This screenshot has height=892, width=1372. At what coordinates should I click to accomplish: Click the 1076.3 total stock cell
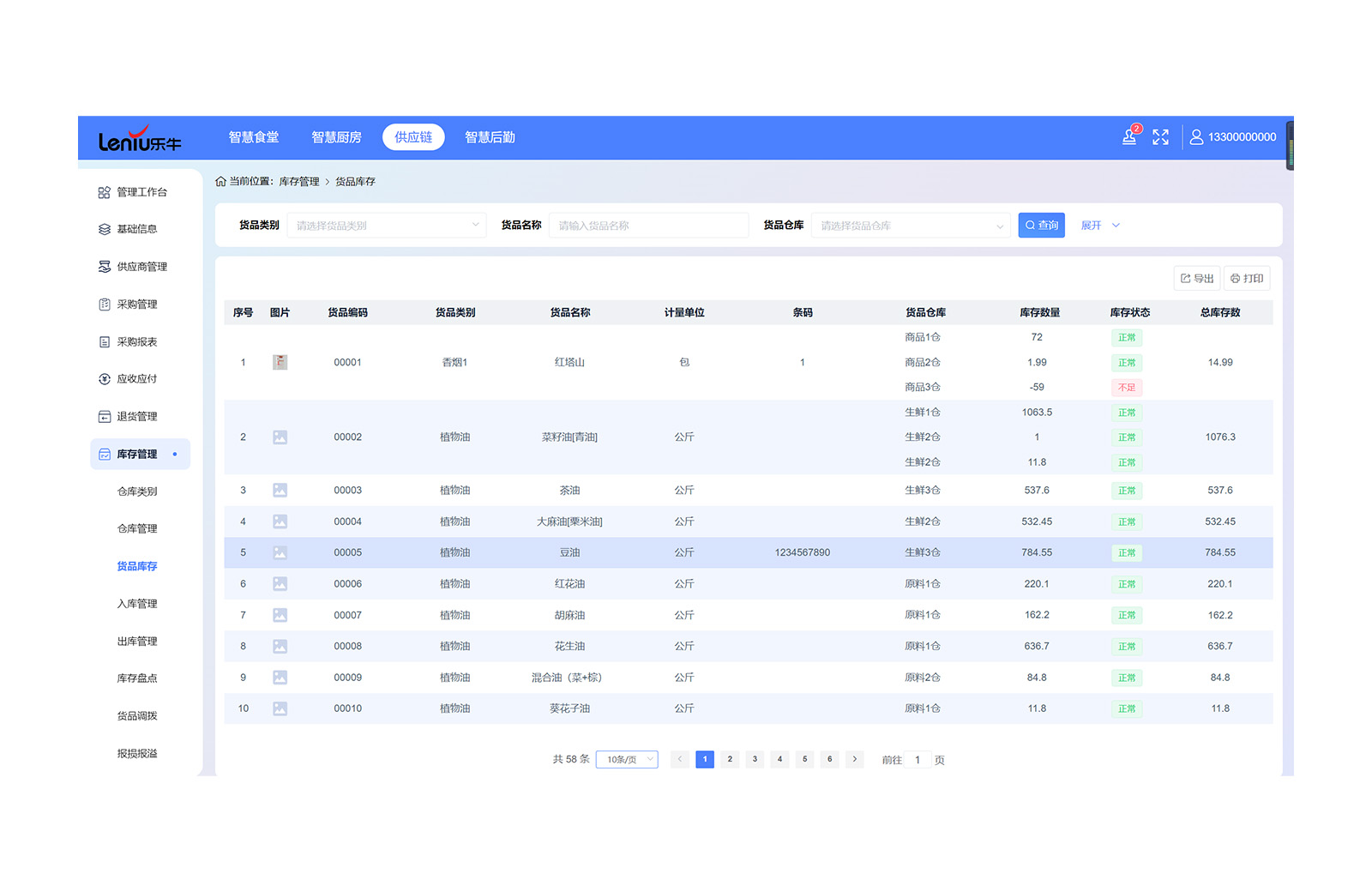[x=1220, y=437]
